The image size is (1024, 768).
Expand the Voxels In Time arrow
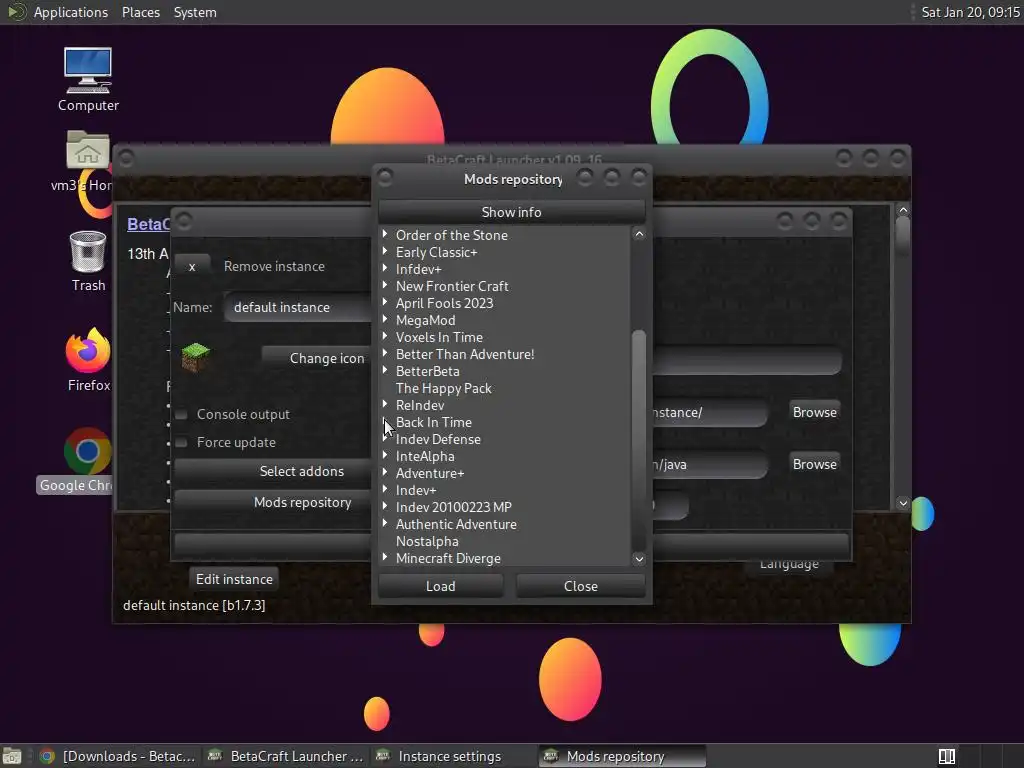(x=385, y=336)
